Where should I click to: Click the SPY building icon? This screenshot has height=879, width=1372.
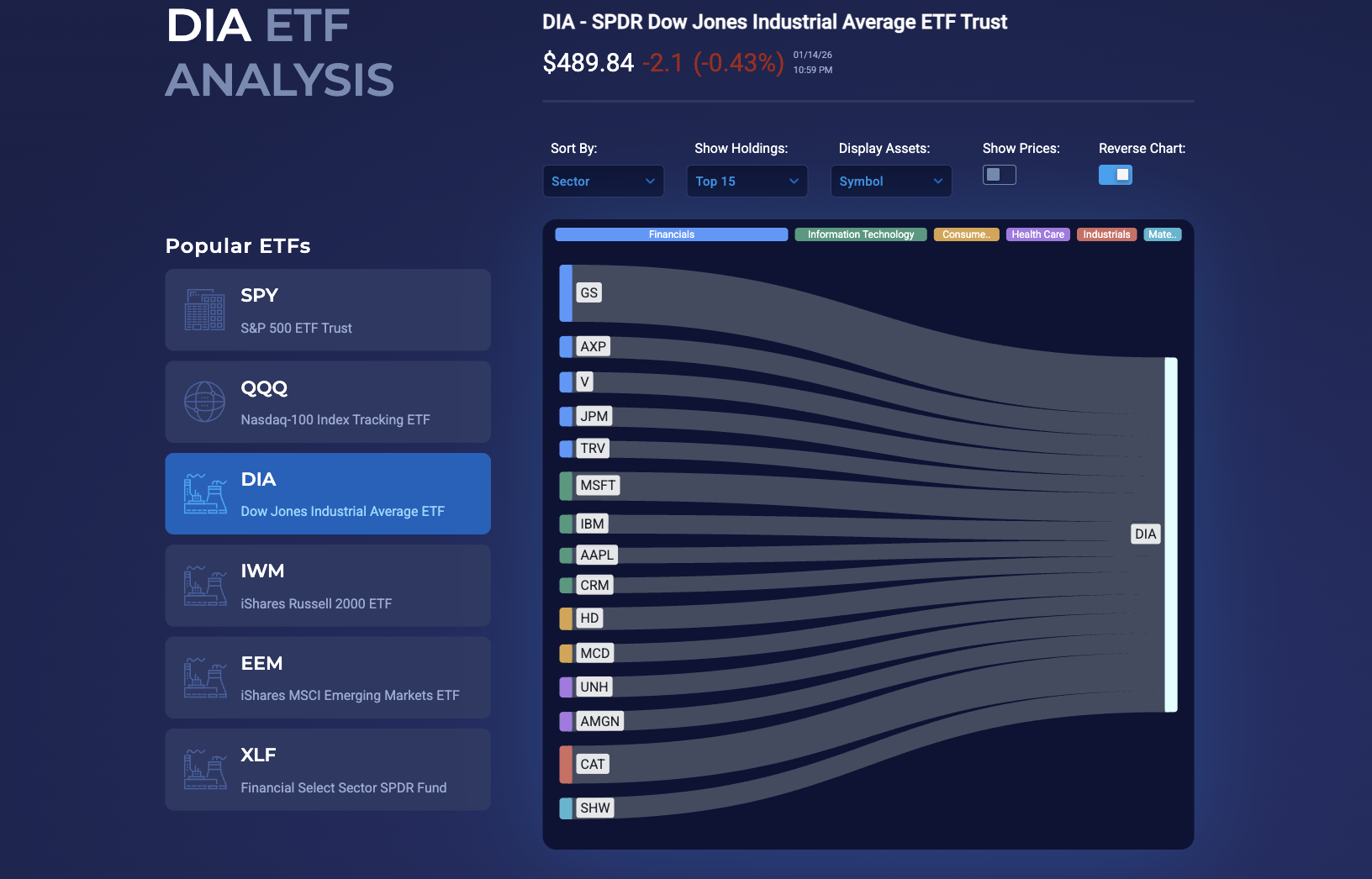click(204, 309)
